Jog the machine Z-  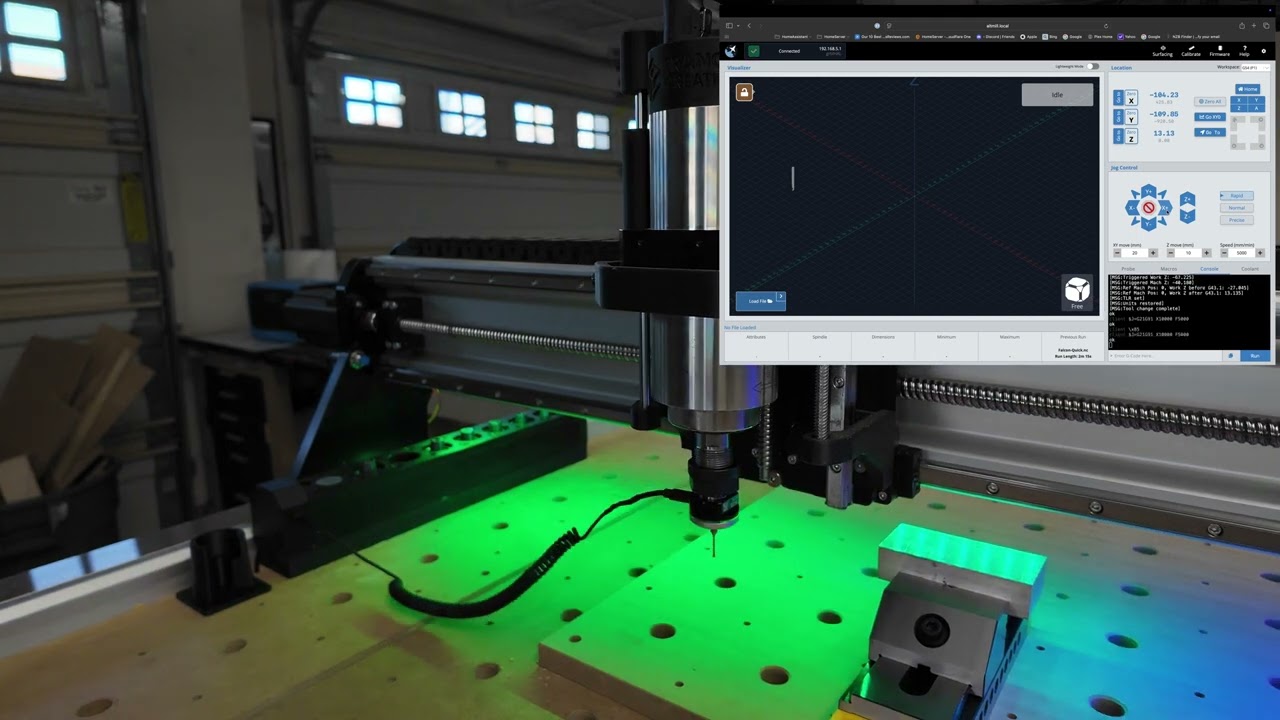point(1187,216)
